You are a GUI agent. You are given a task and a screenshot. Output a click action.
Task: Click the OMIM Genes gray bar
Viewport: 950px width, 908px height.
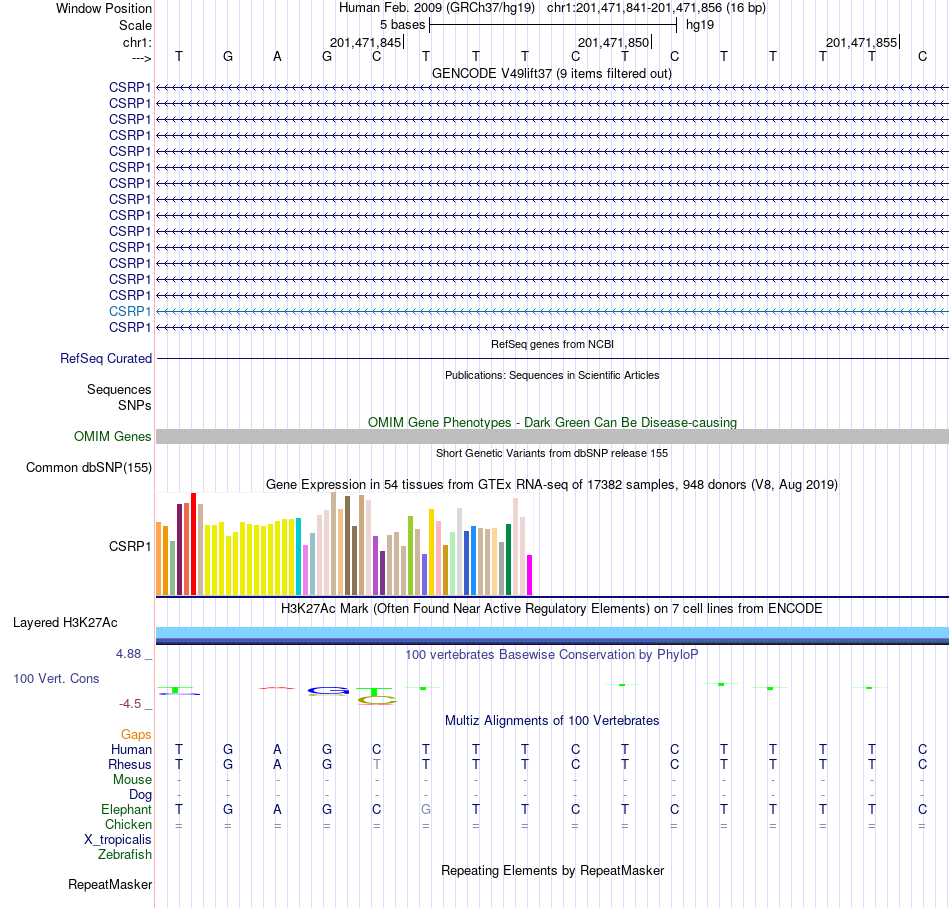click(552, 436)
